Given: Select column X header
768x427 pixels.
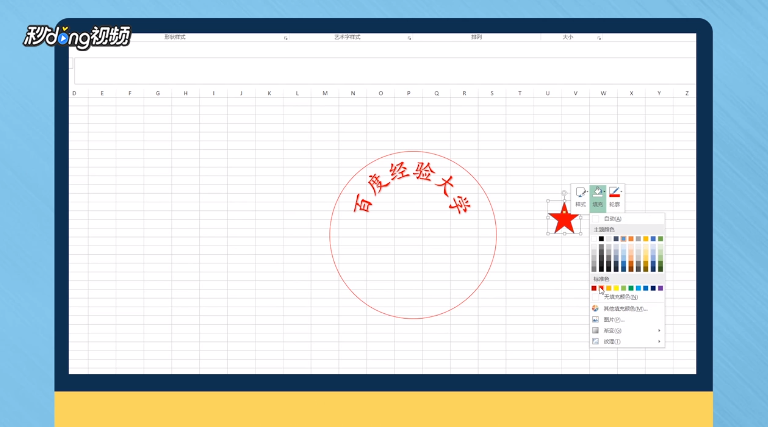Looking at the screenshot, I should click(x=631, y=93).
